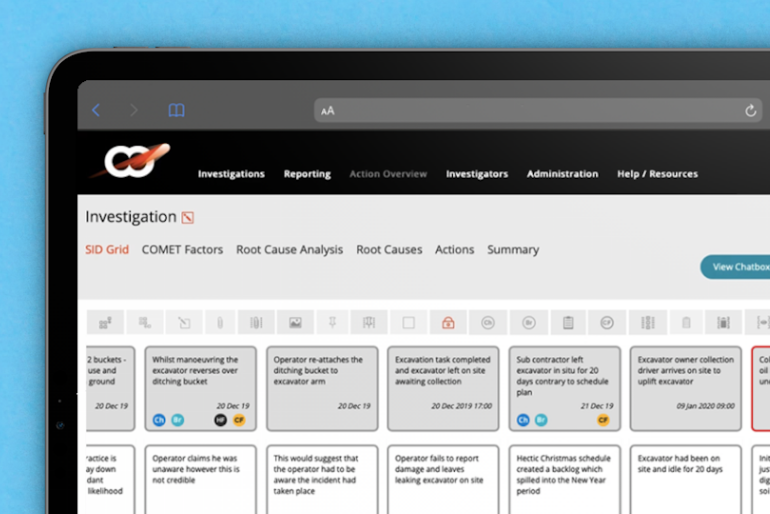Click the trash delete toolbar icon
770x514 pixels.
point(686,322)
